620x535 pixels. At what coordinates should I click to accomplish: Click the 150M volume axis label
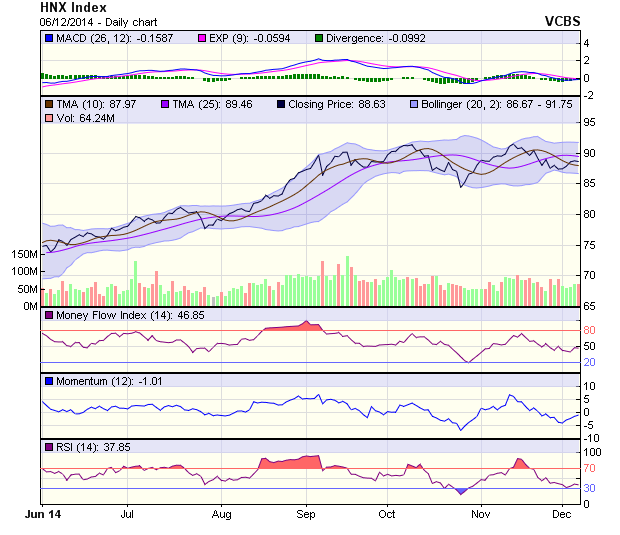coord(24,254)
